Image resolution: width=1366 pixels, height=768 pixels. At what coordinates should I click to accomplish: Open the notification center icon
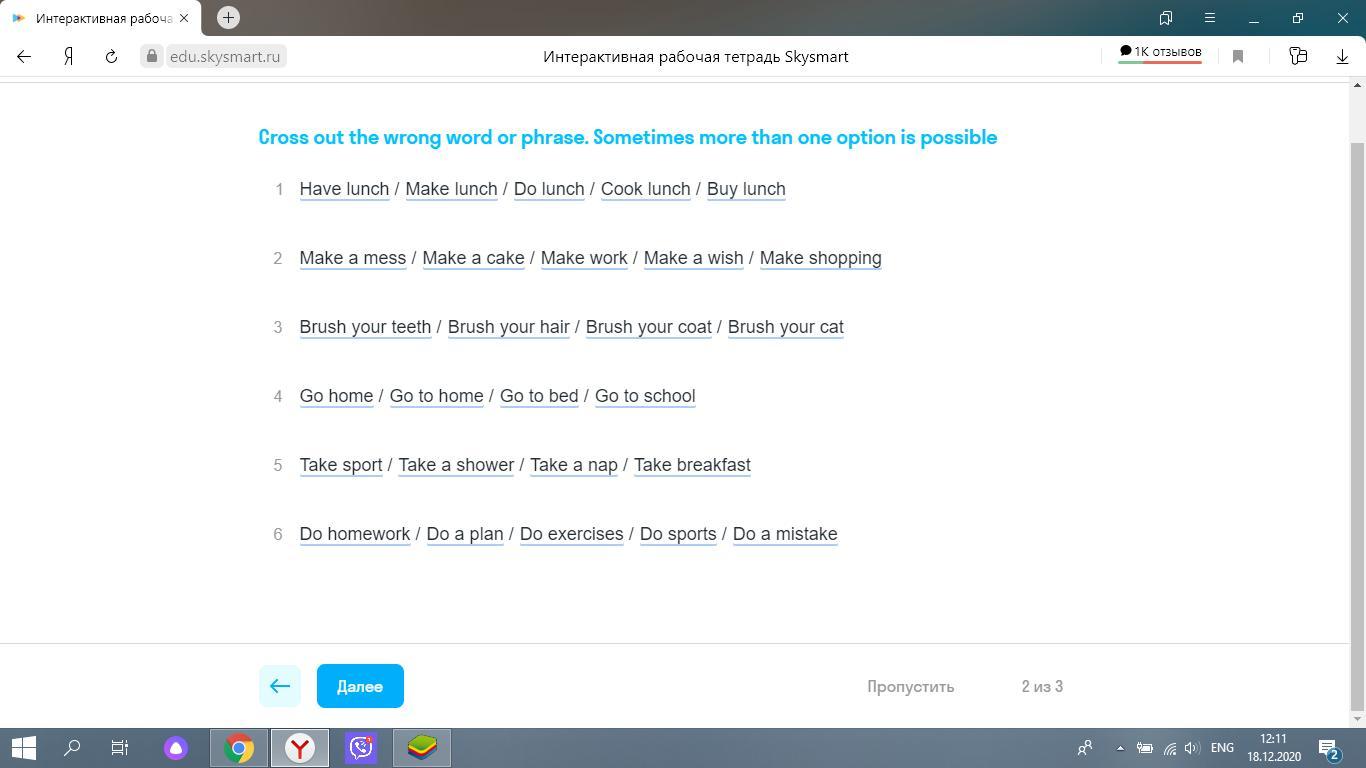1329,748
